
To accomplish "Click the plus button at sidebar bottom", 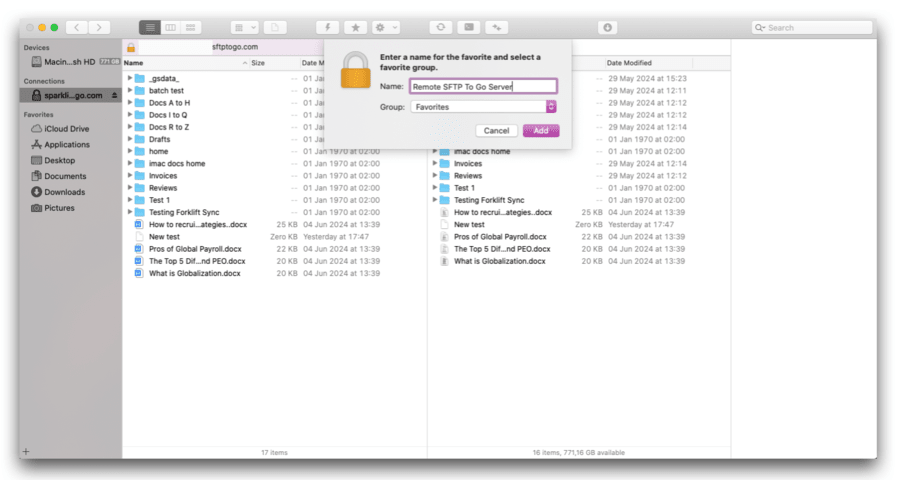I will [26, 451].
